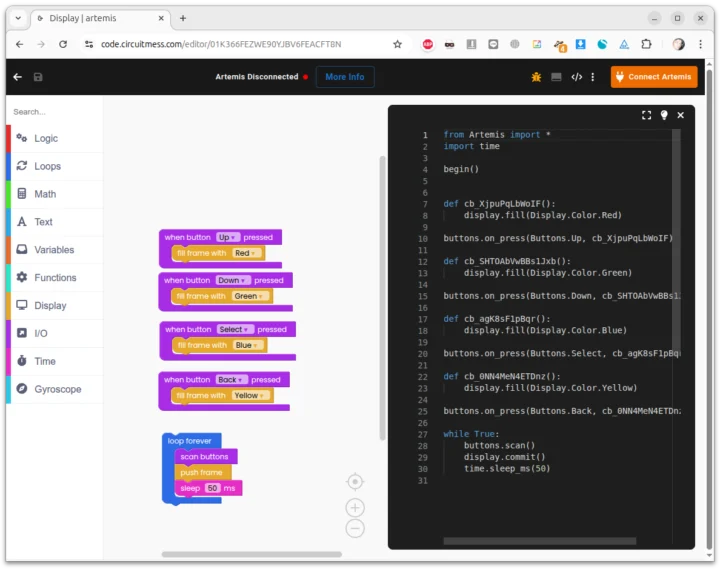Click the bug debug icon in toolbar
Viewport: 720px width, 569px height.
click(x=536, y=77)
